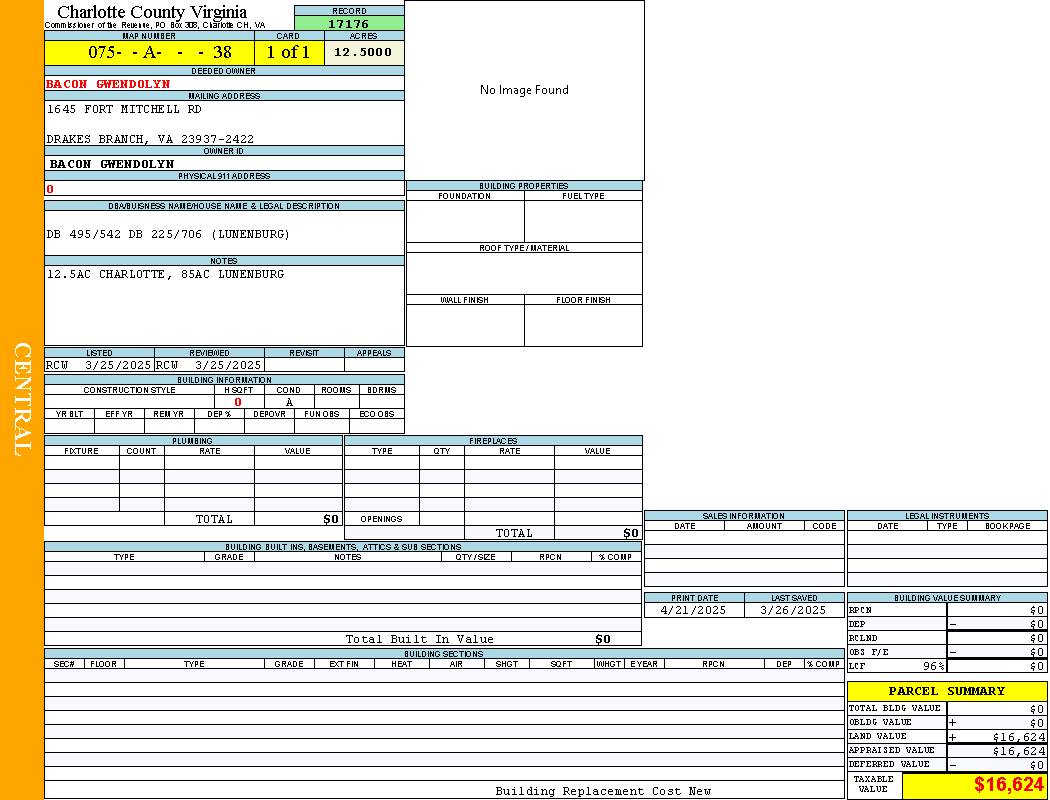Click the legal description DB 495/542 text
Screen dimensions: 1050x800
pyautogui.click(x=168, y=234)
